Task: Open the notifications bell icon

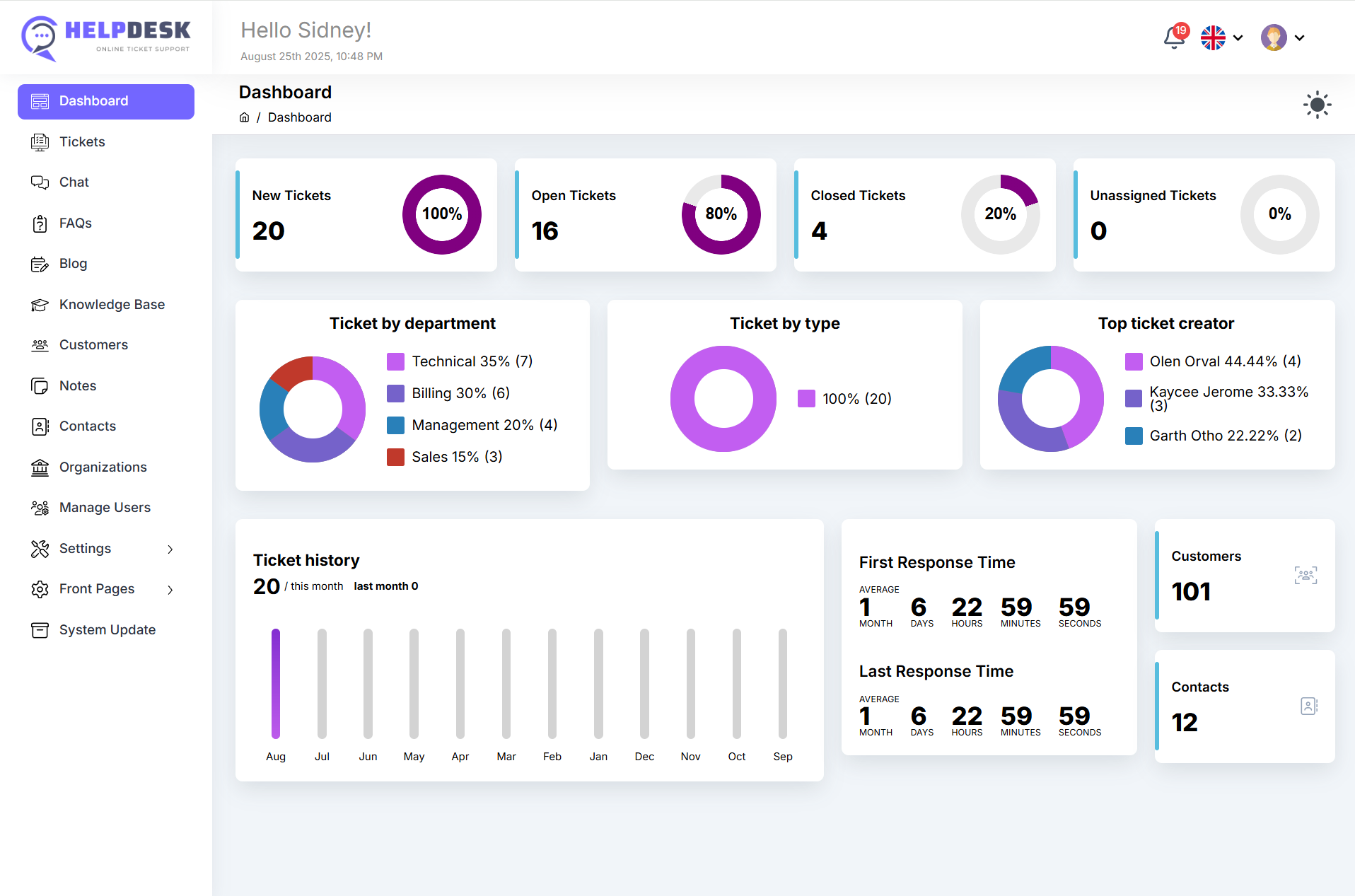Action: (1174, 37)
